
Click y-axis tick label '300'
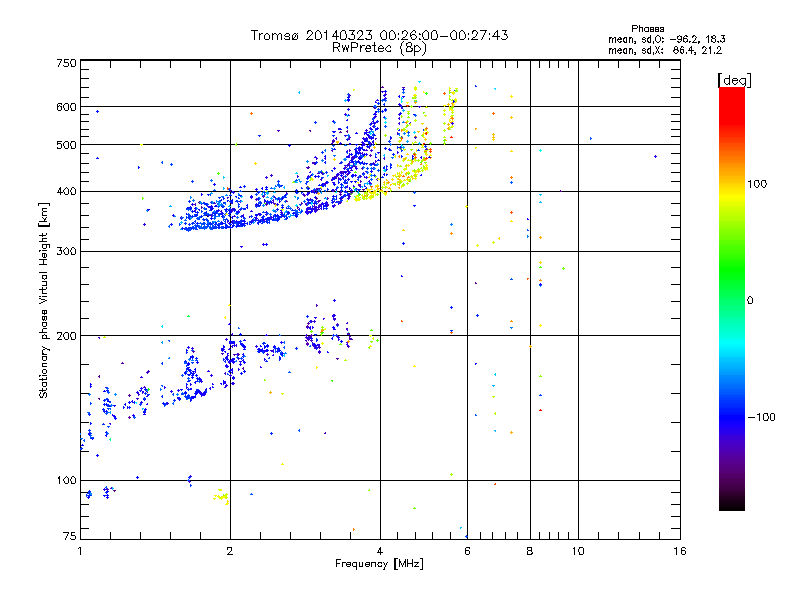coord(66,251)
